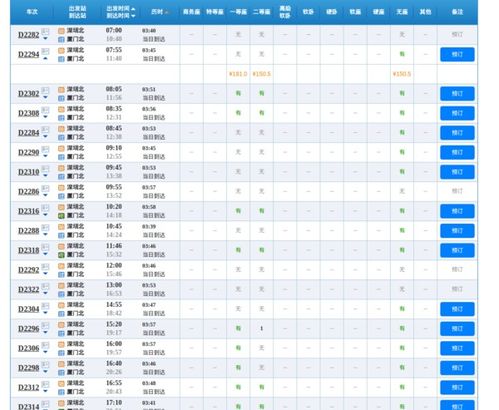Click the 车次 column header
The height and width of the screenshot is (410, 499).
pyautogui.click(x=32, y=12)
